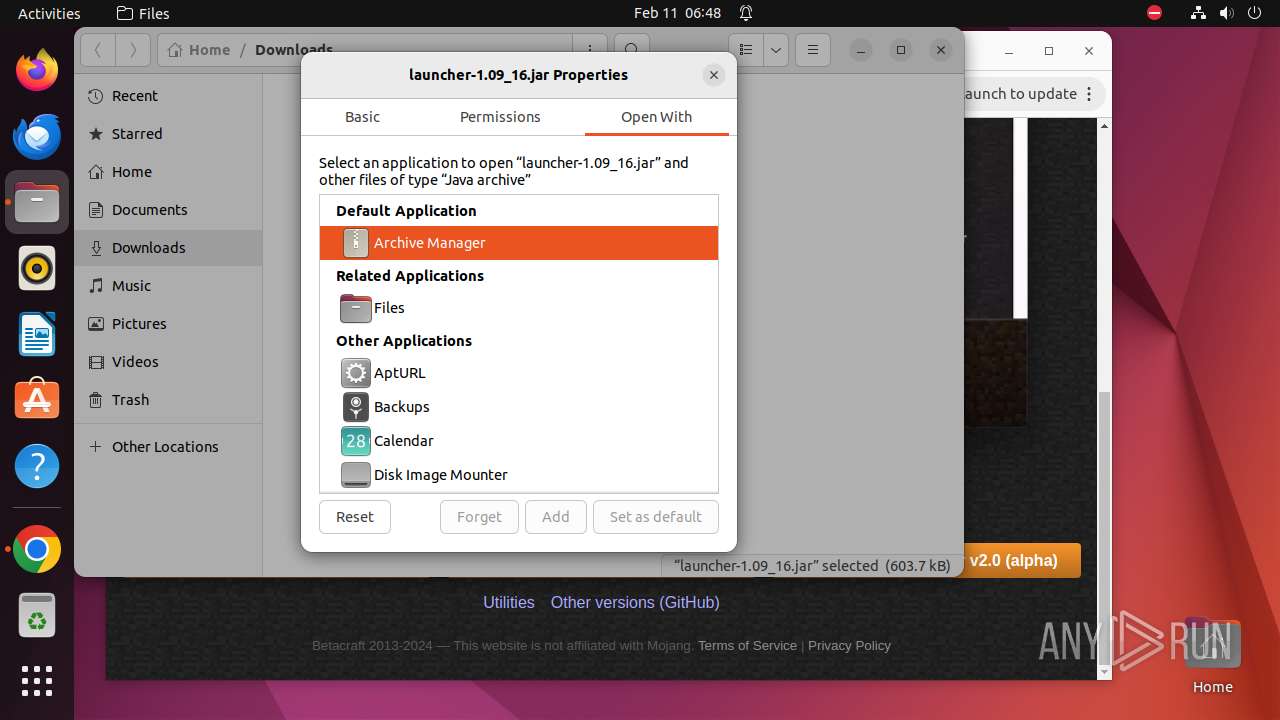Open Documents in Files sidebar
Image resolution: width=1280 pixels, height=720 pixels.
168,210
